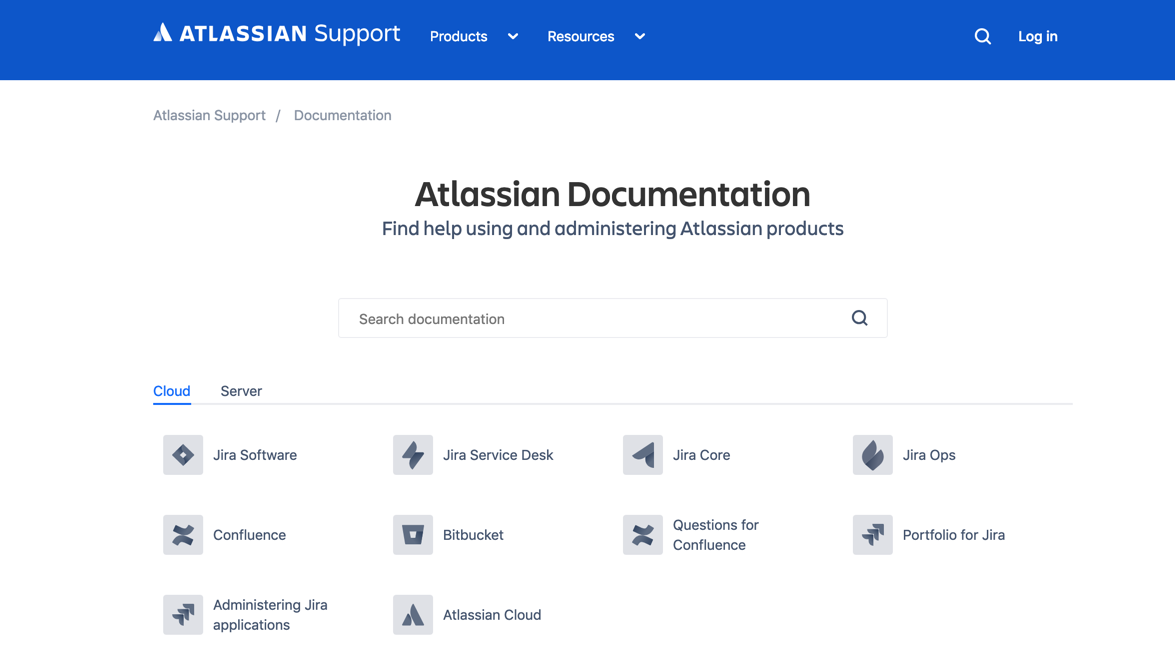Image resolution: width=1175 pixels, height=660 pixels.
Task: Expand the Products dropdown chevron
Action: (x=513, y=36)
